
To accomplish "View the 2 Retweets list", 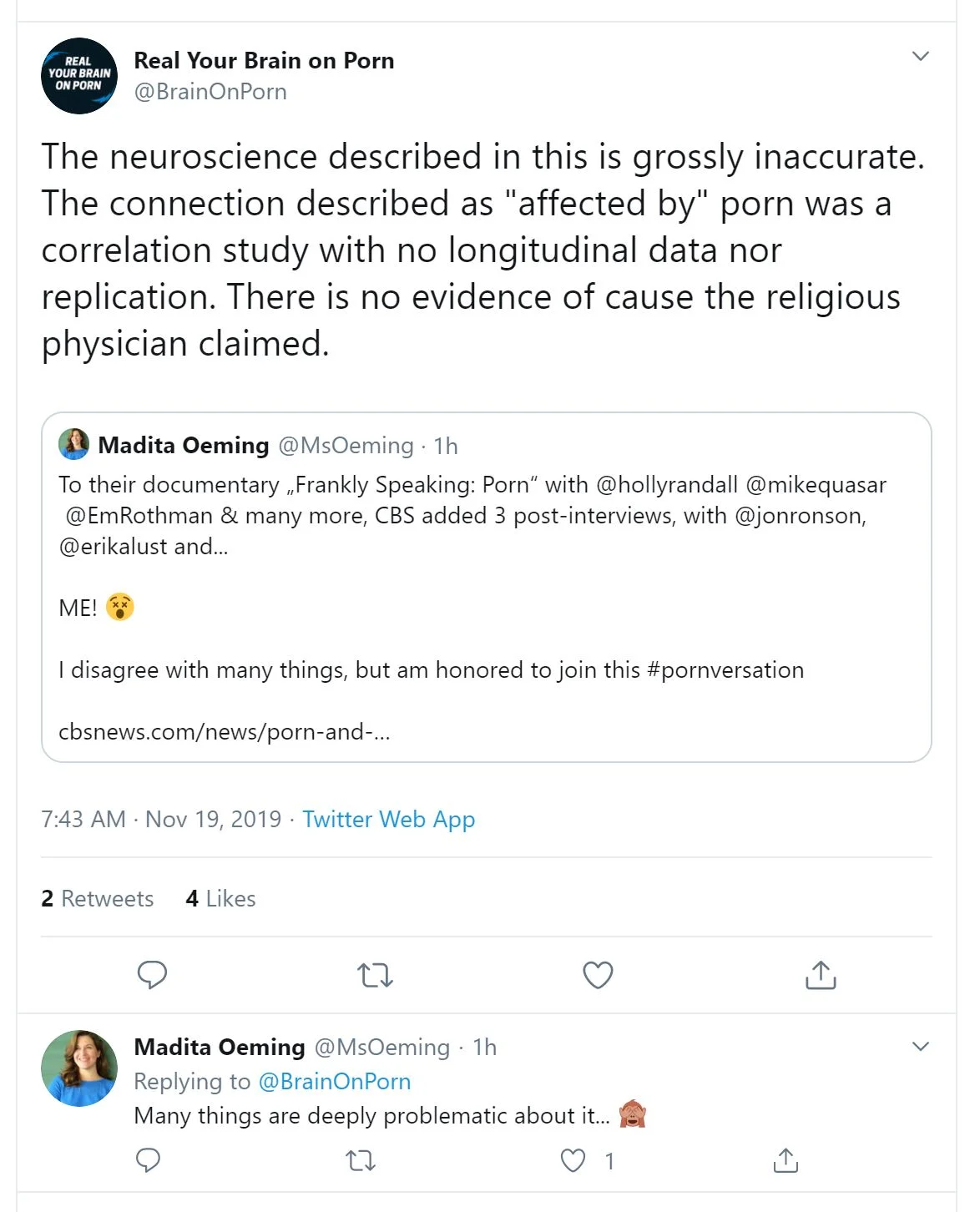I will coord(98,898).
